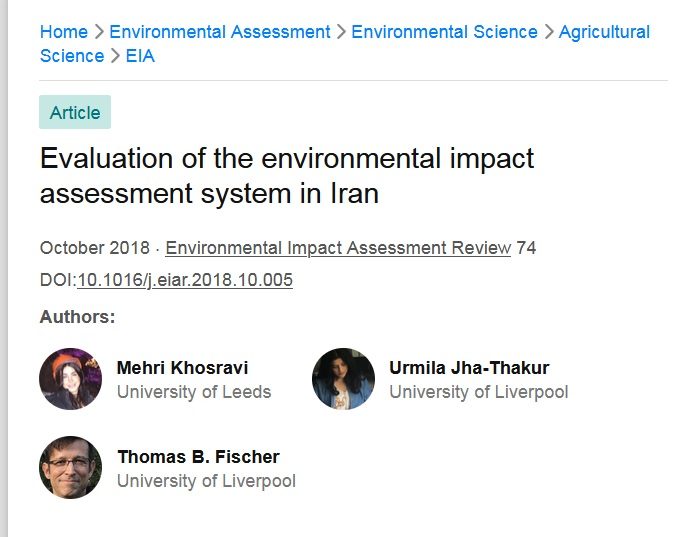The image size is (685, 537).
Task: Open the Environmental Impact Assessment Review journal link
Action: [338, 248]
